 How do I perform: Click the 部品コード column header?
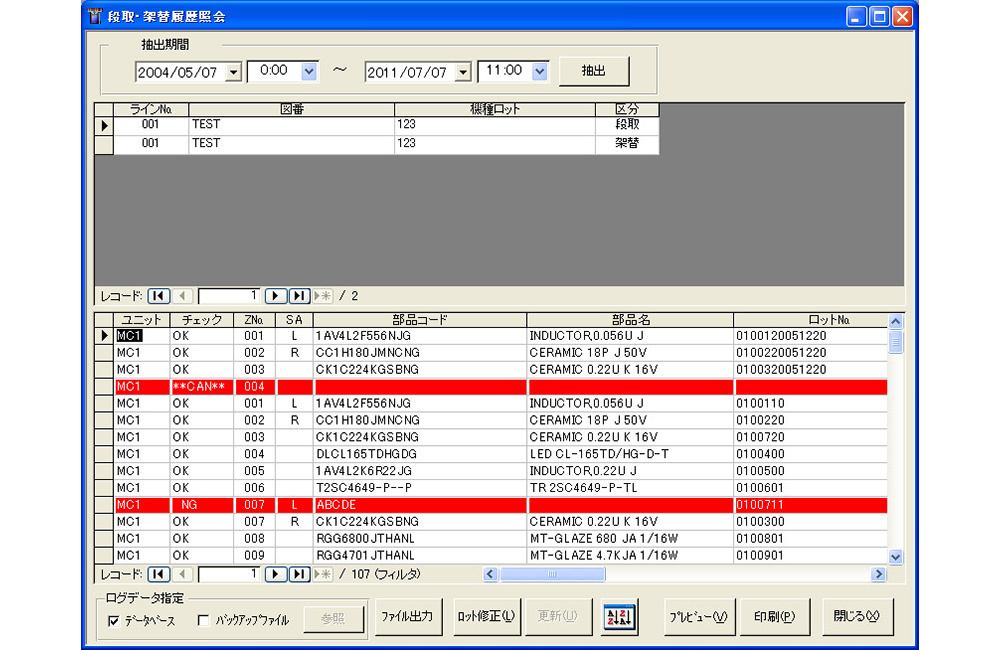coord(419,320)
